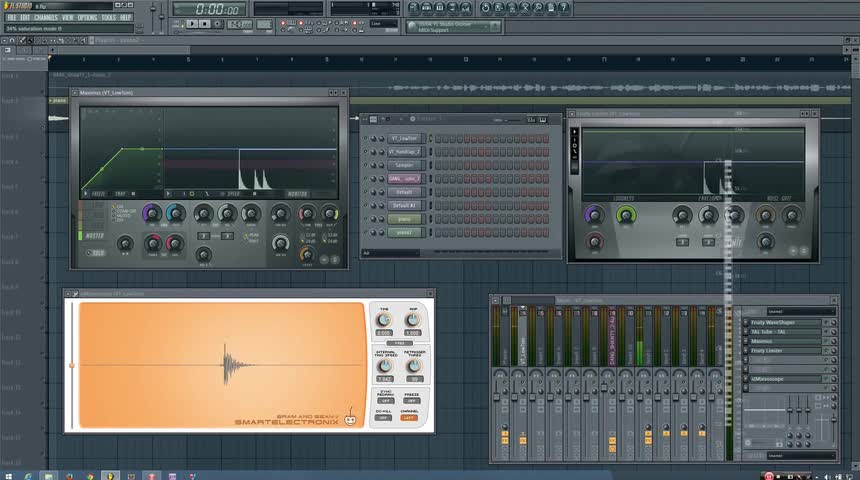The image size is (860, 480).
Task: Select the piano channel button
Action: point(405,218)
